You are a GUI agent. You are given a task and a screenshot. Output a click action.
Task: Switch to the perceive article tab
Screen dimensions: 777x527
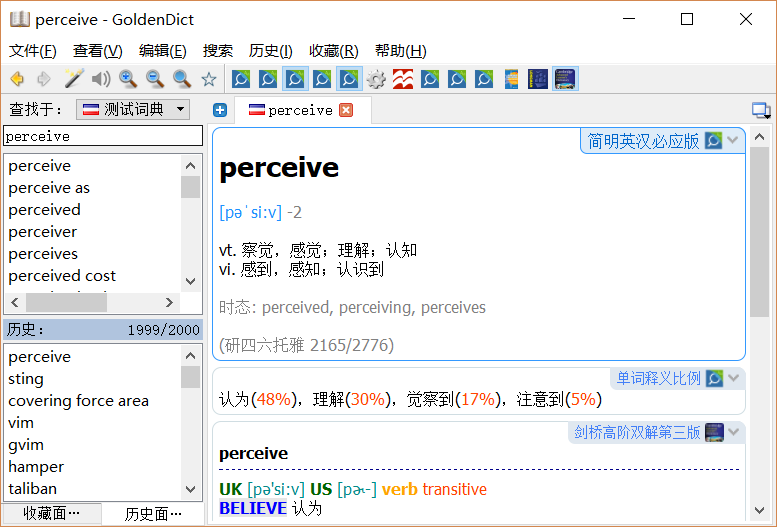coord(302,110)
